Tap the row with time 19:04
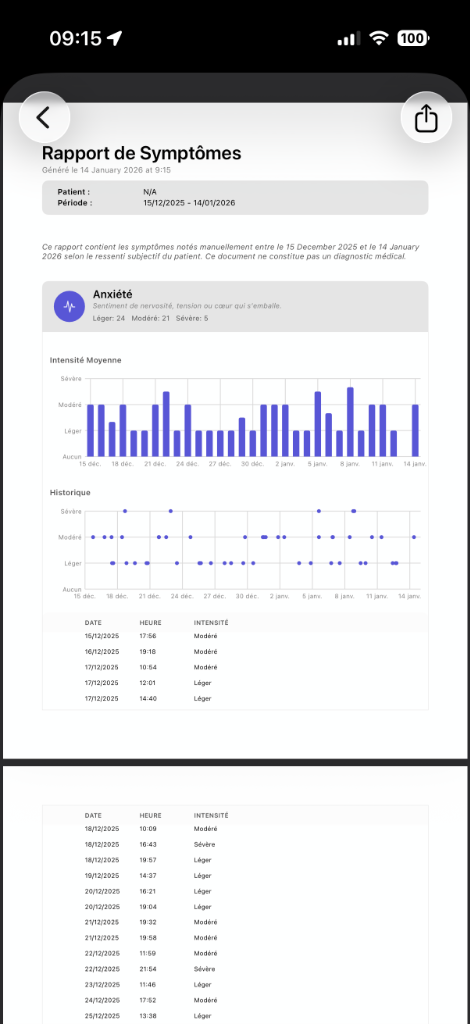The height and width of the screenshot is (1024, 470). [235, 906]
